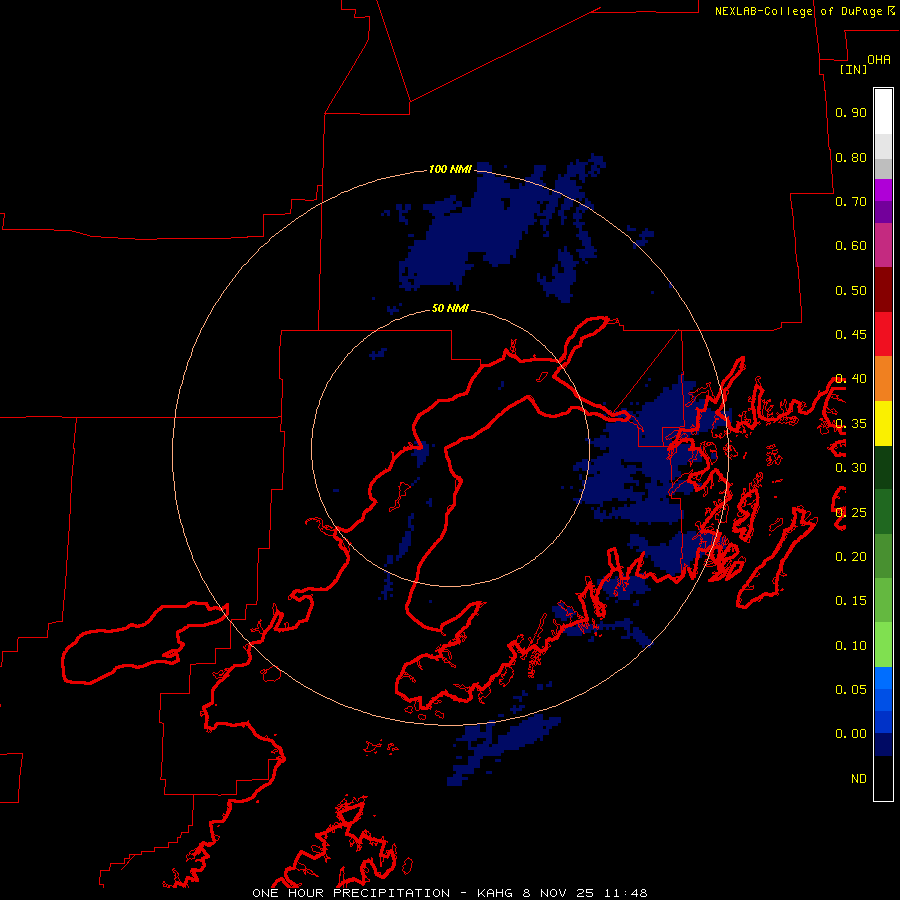Click the 0.60 legend value
Viewport: 900px width, 900px height.
pos(851,246)
